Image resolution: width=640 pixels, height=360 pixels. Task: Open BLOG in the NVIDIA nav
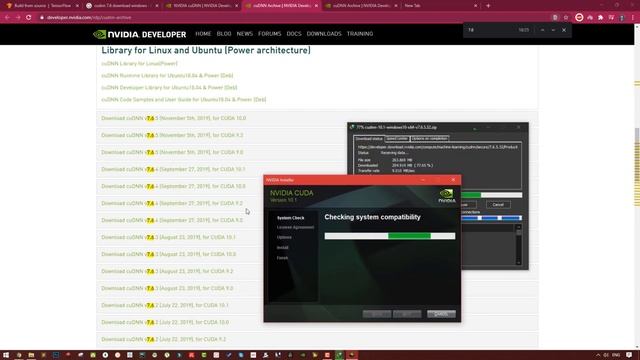pyautogui.click(x=224, y=34)
